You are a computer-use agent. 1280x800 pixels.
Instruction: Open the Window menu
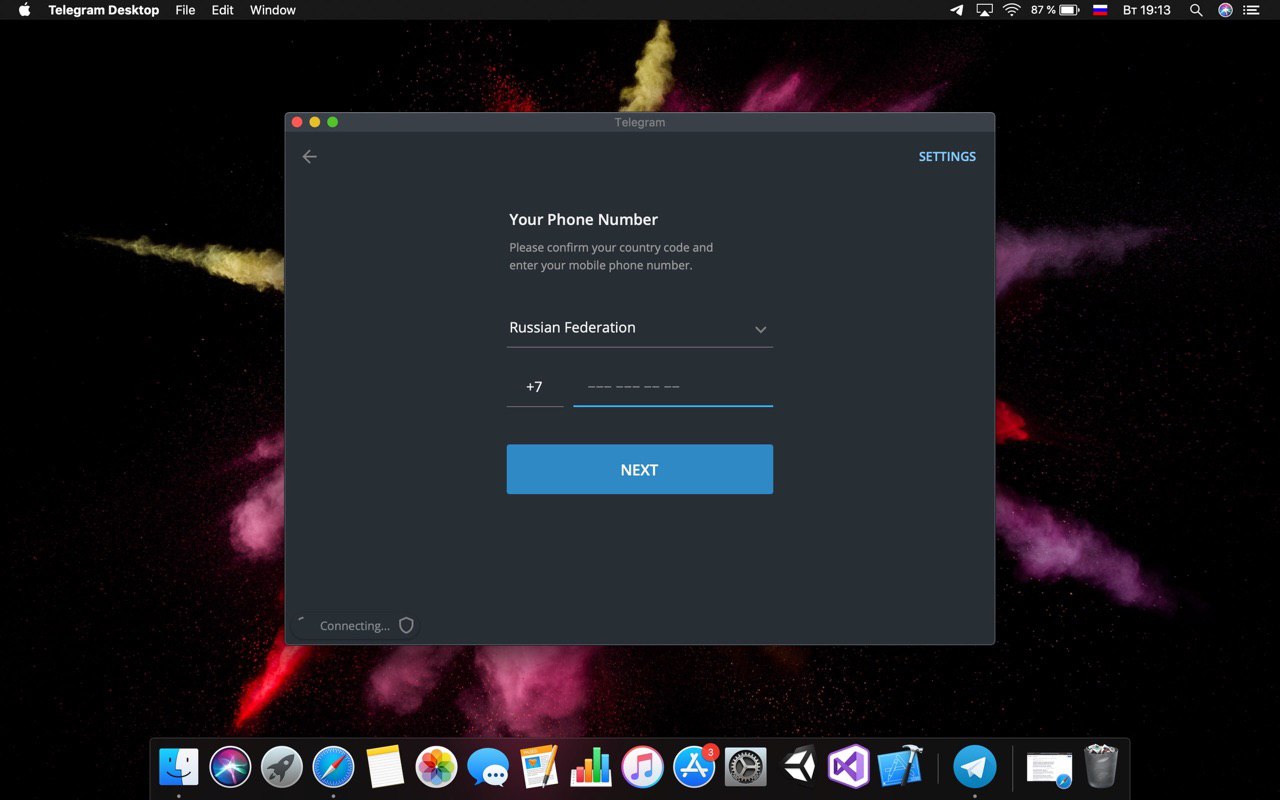click(x=273, y=10)
